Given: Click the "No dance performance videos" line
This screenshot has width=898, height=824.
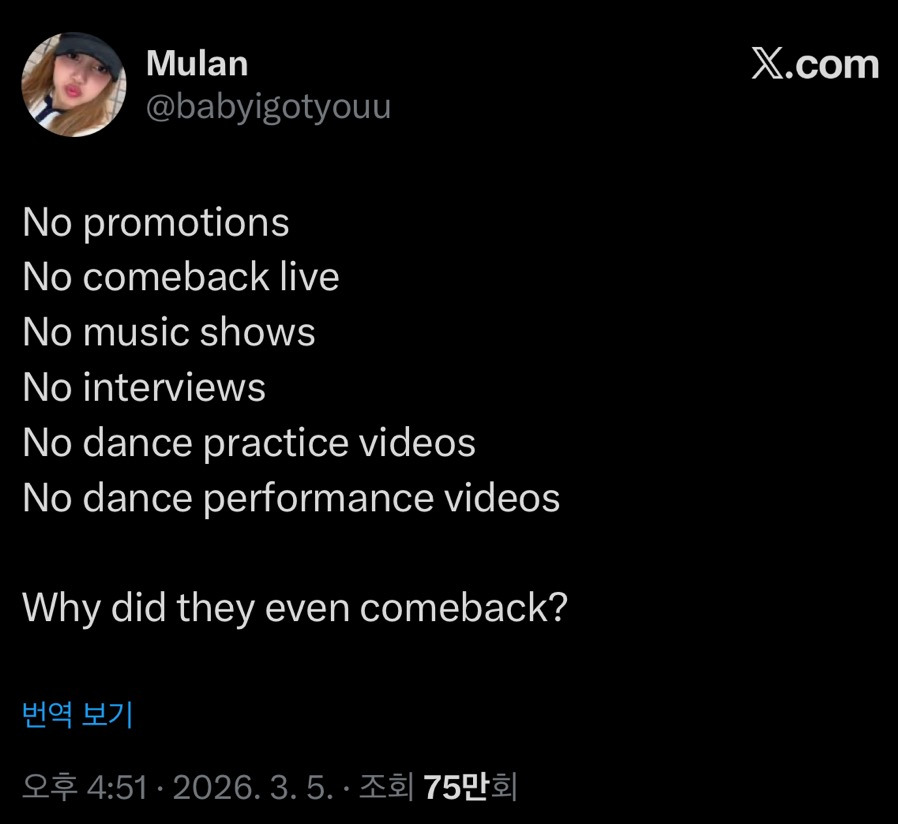Looking at the screenshot, I should tap(291, 497).
